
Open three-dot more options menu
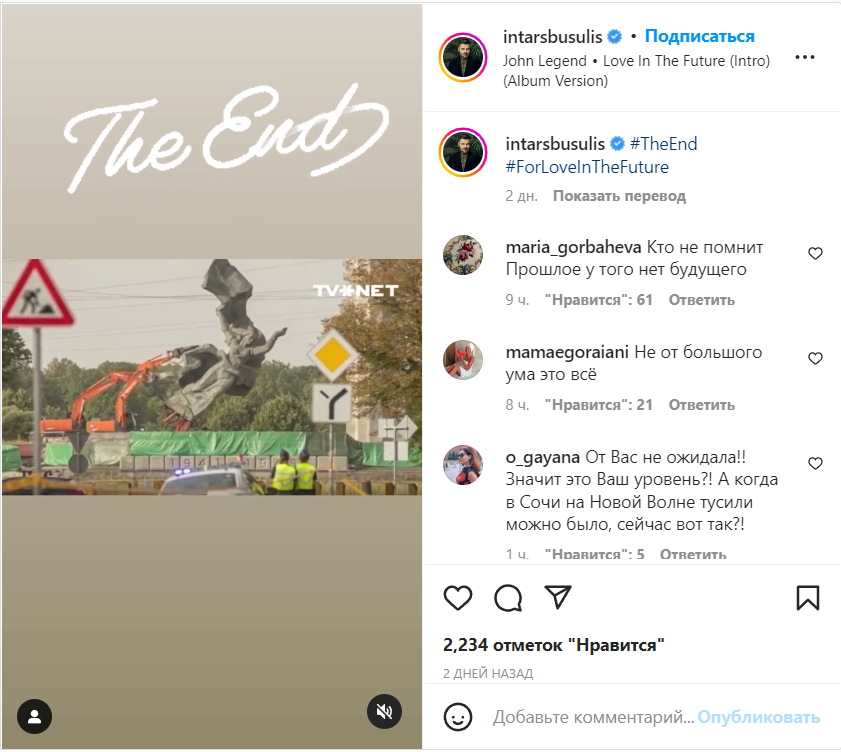[x=805, y=57]
